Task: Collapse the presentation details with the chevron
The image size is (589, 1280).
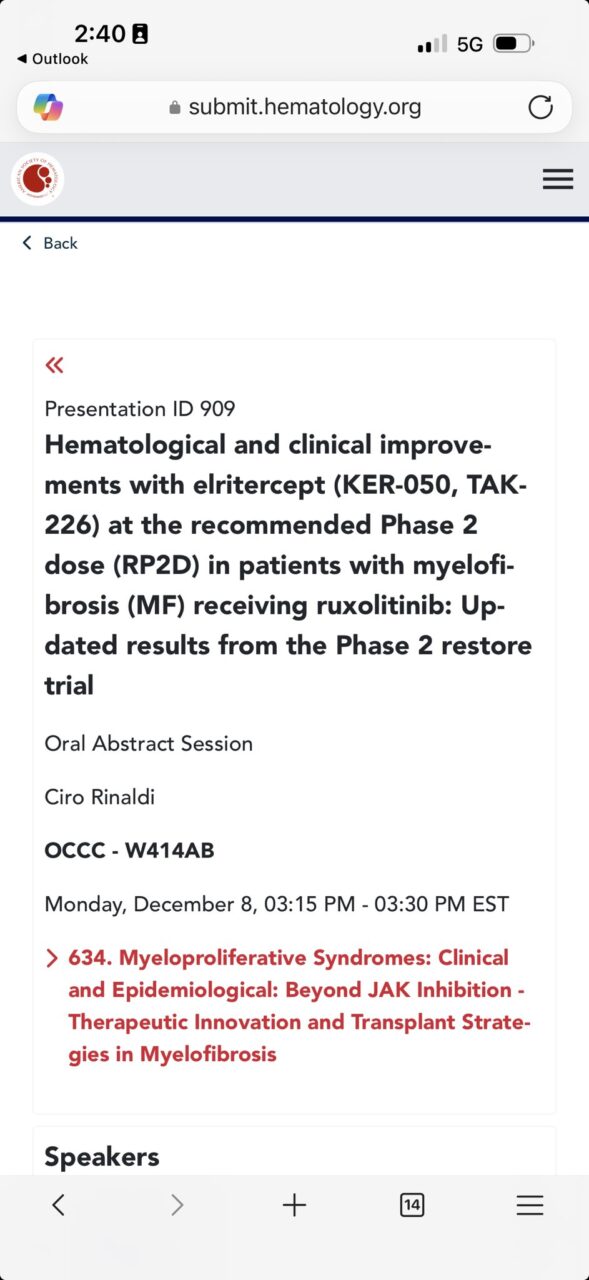Action: tap(54, 364)
